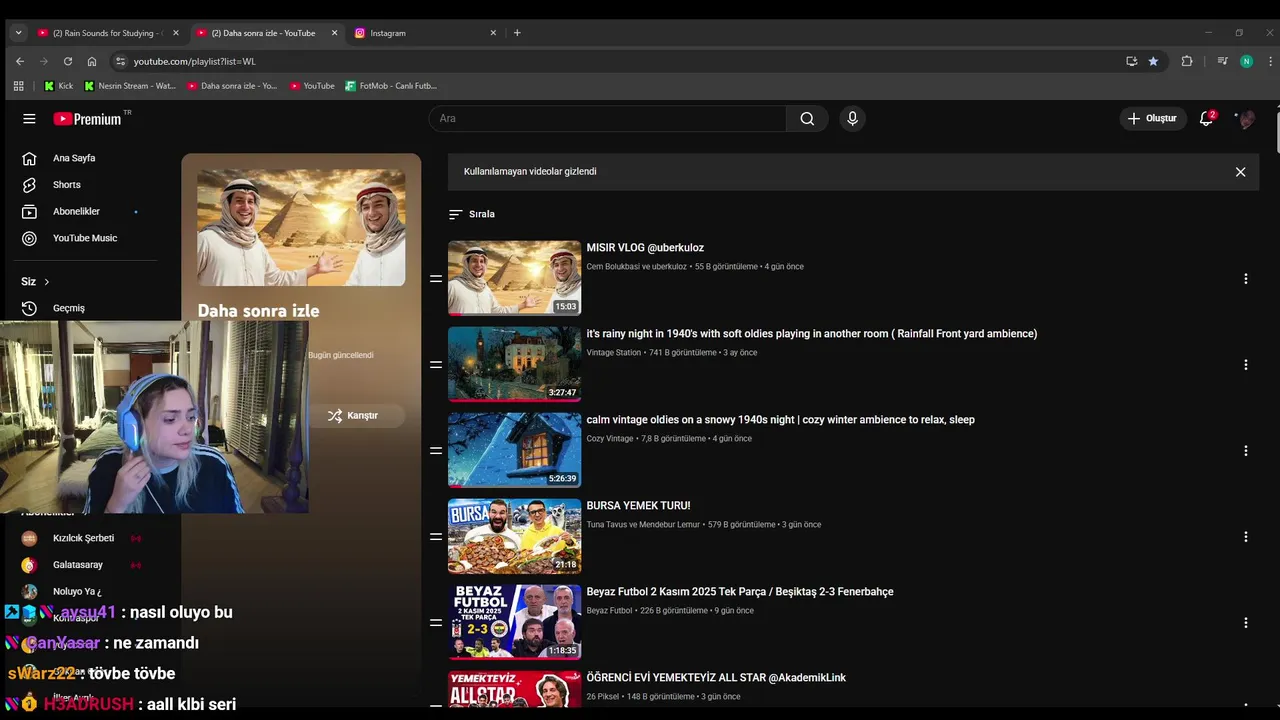Image resolution: width=1280 pixels, height=720 pixels.
Task: Open options for calm vintage oldies video
Action: pos(1245,451)
